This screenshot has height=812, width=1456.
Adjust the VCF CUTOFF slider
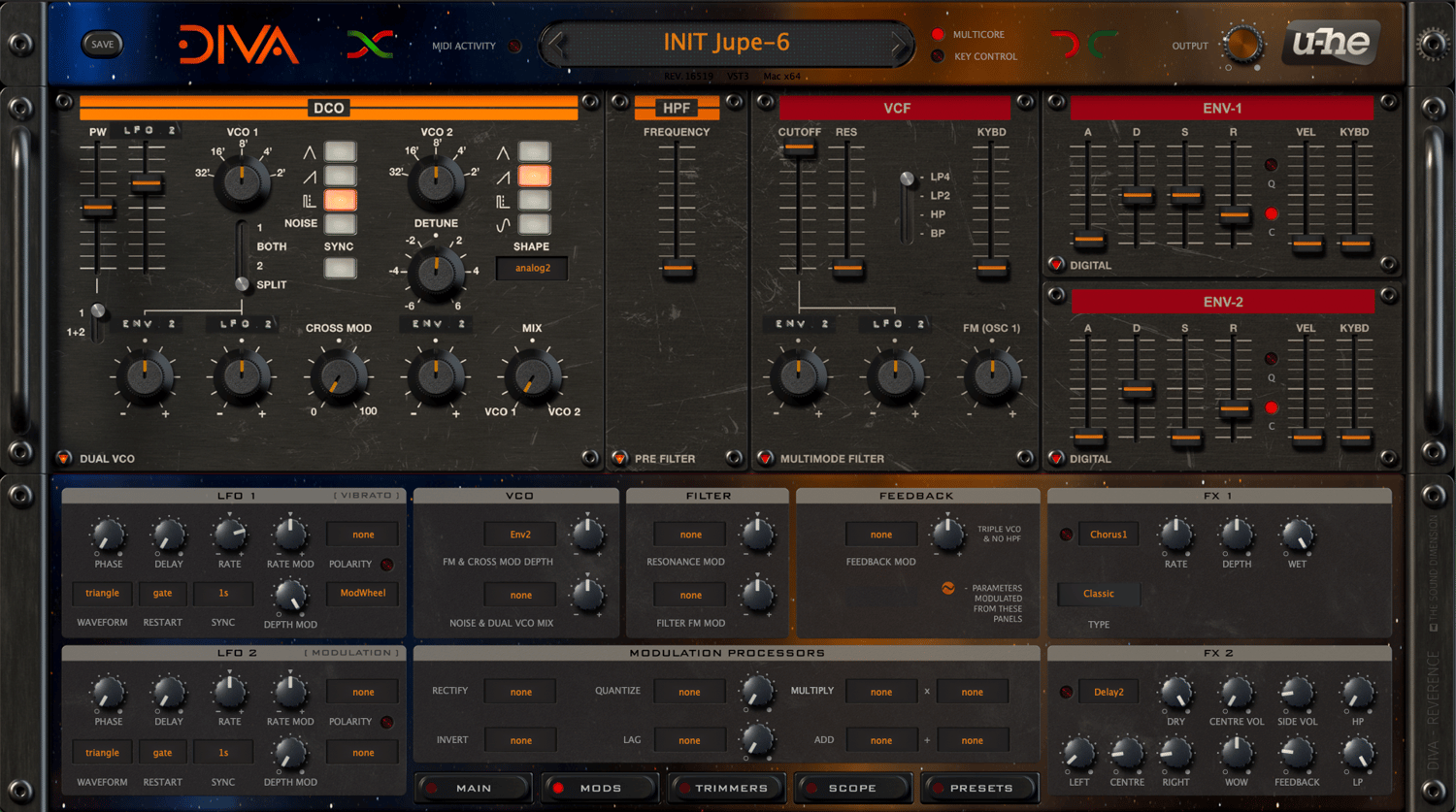click(799, 148)
